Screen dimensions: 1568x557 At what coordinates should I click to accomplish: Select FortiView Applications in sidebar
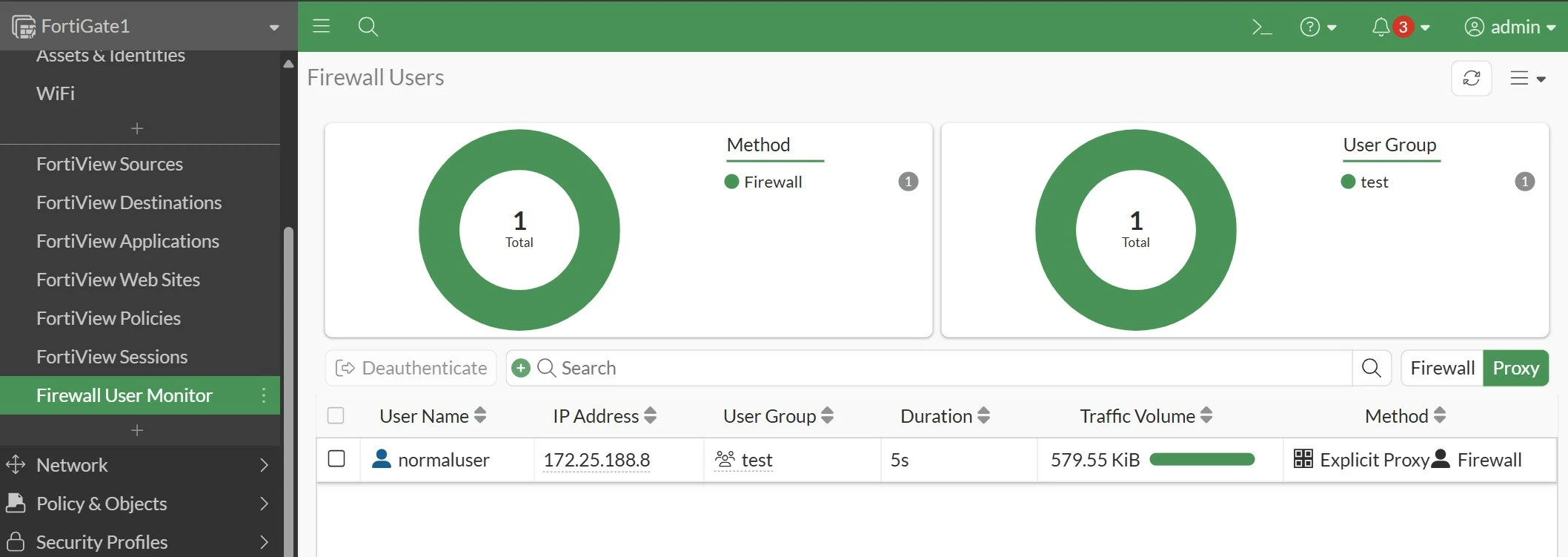pyautogui.click(x=127, y=241)
